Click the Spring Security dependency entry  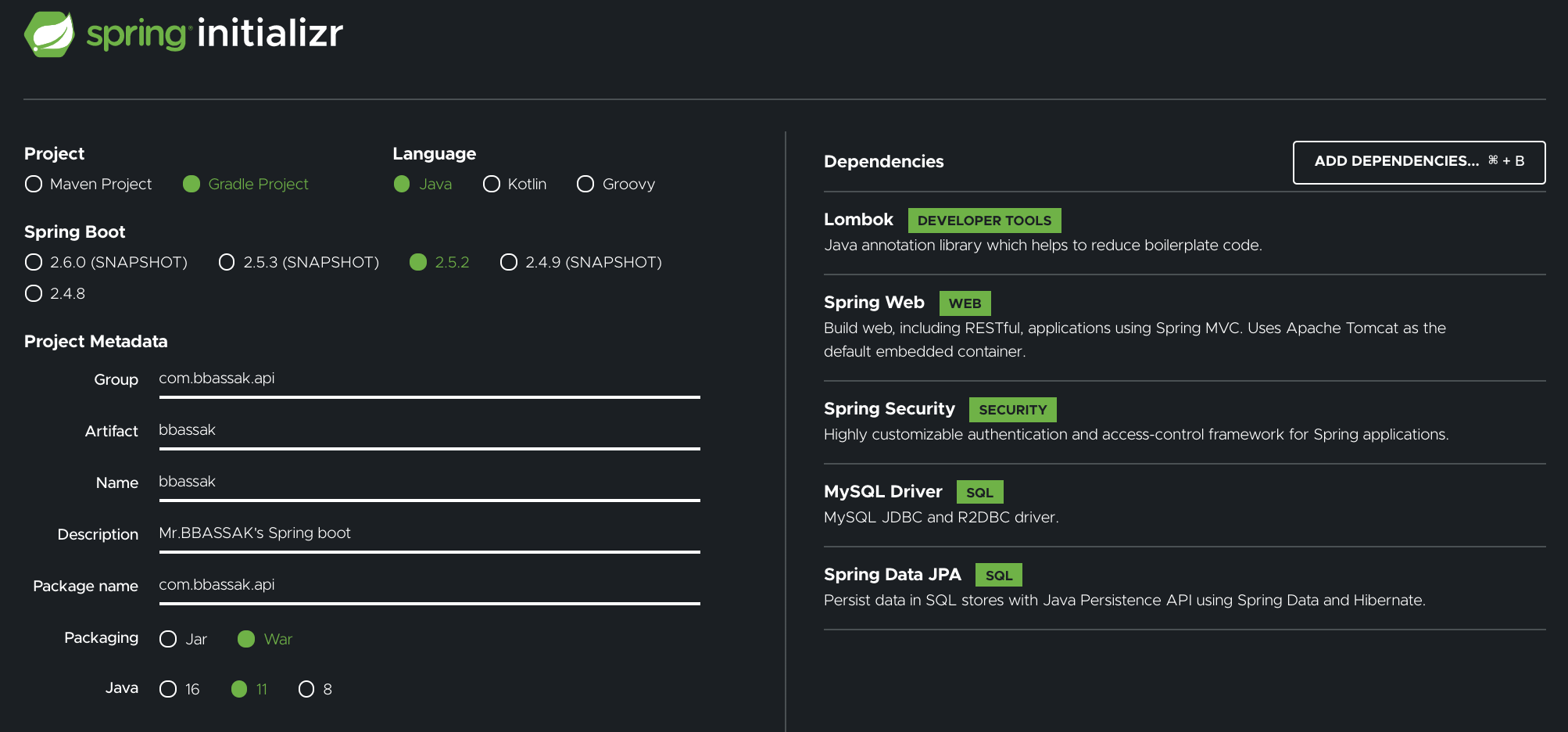pyautogui.click(x=1184, y=422)
